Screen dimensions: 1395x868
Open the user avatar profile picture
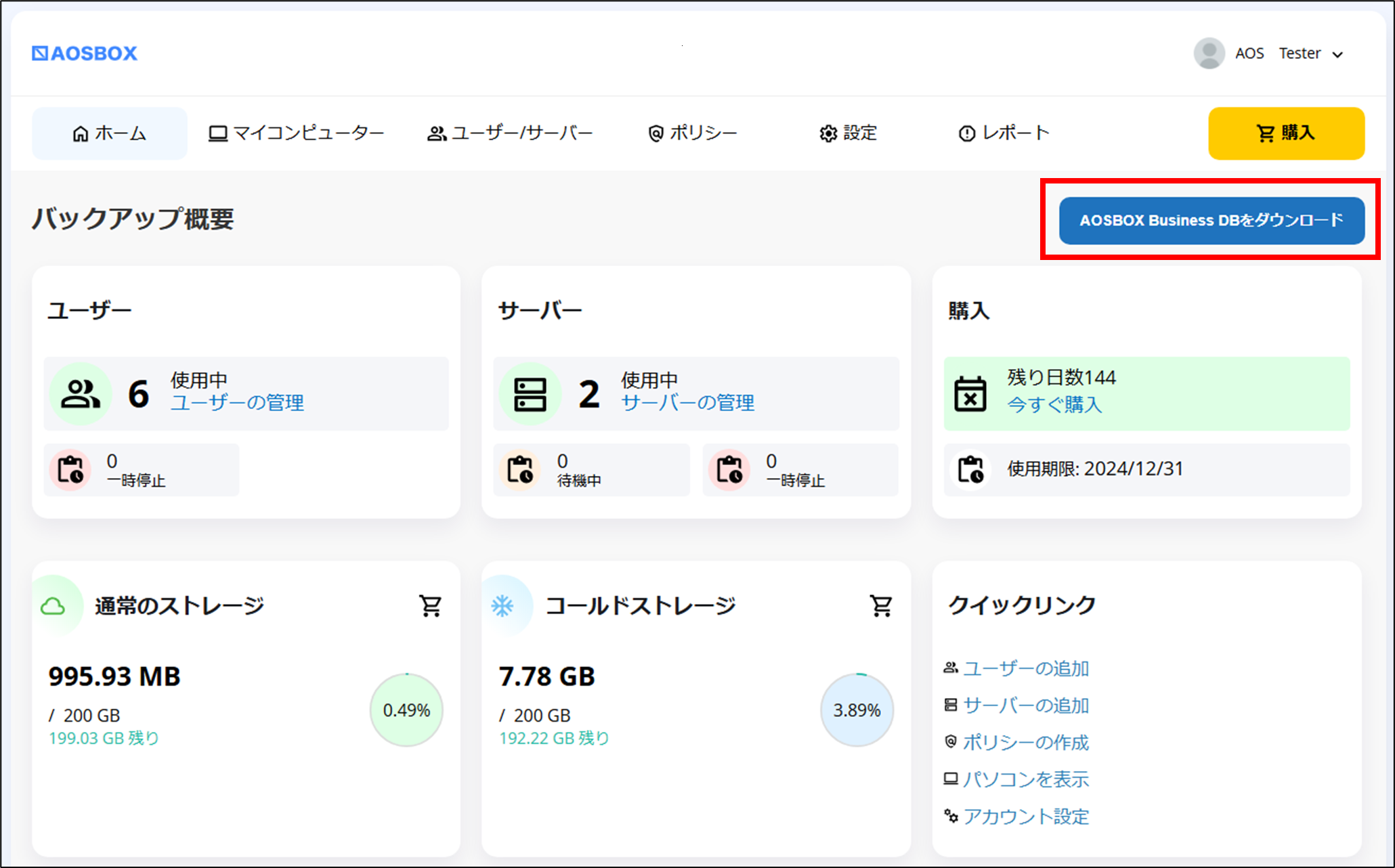pyautogui.click(x=1209, y=53)
